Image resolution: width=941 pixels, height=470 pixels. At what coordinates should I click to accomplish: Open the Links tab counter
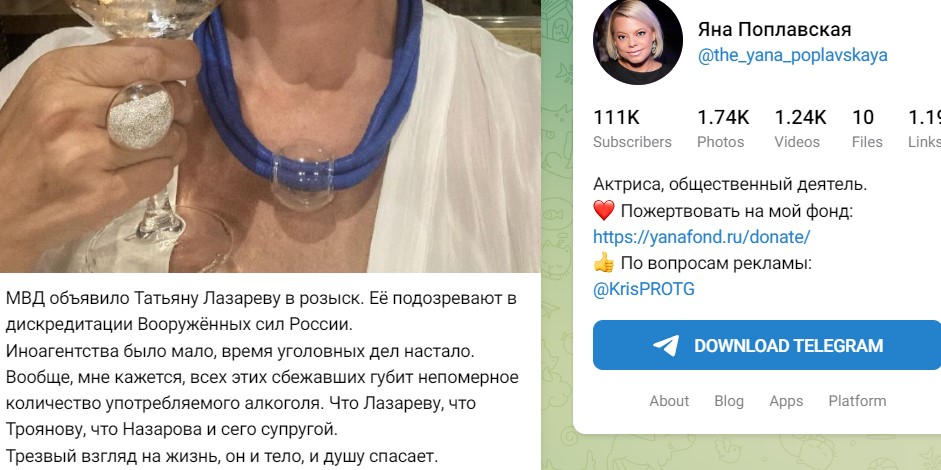(924, 128)
